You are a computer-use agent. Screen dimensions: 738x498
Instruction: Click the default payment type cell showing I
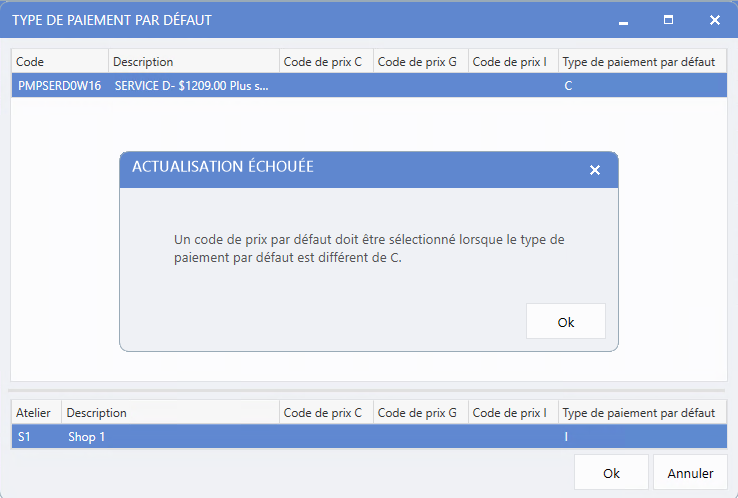640,437
